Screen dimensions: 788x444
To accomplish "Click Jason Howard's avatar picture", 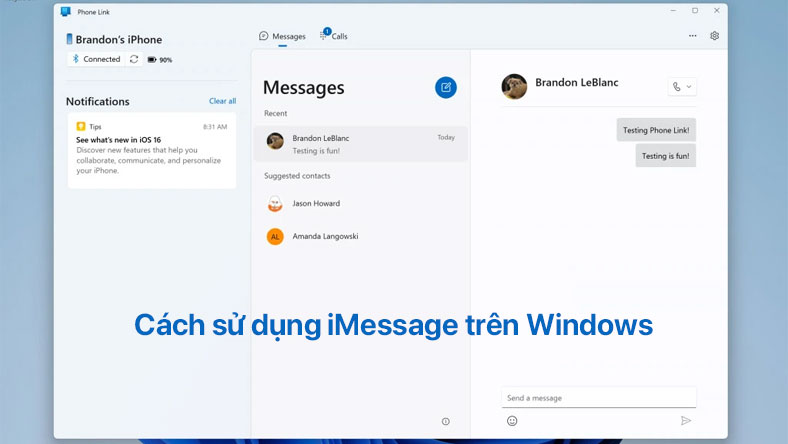I will pos(275,204).
